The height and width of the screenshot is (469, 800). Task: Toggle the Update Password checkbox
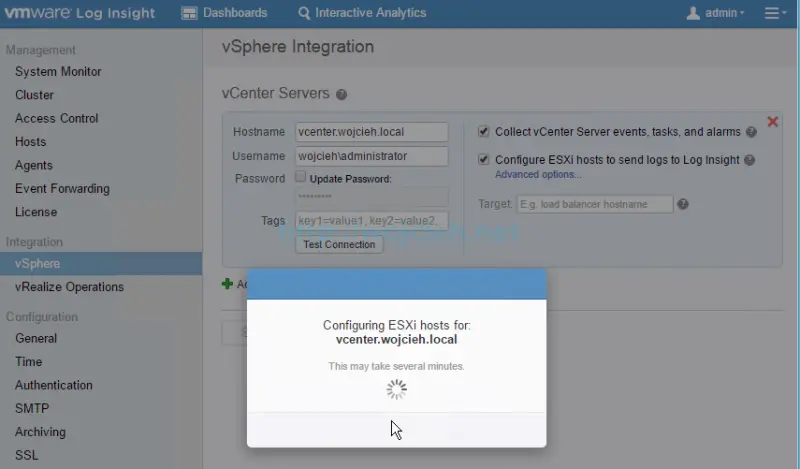point(301,177)
